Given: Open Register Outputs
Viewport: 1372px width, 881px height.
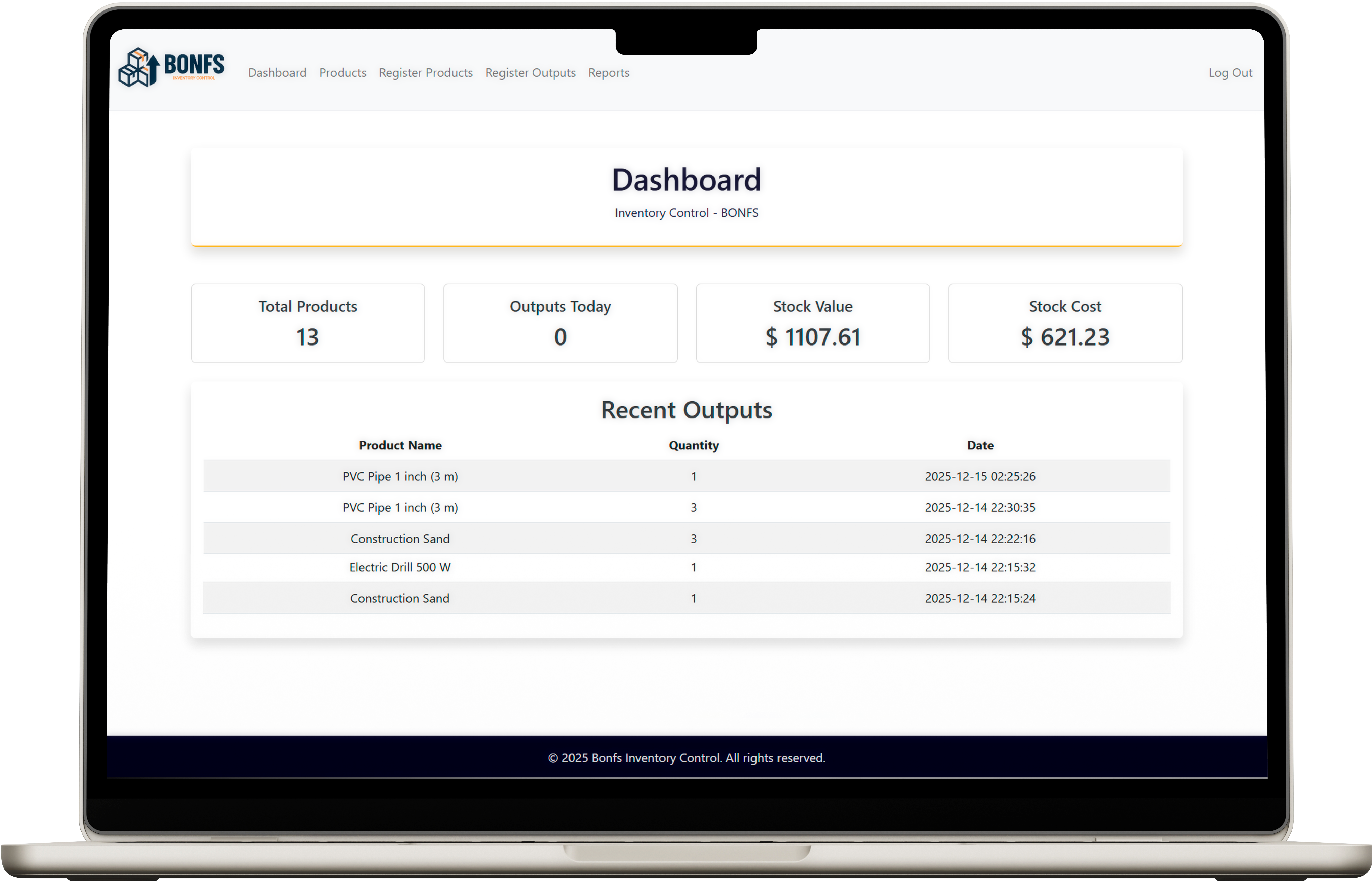Looking at the screenshot, I should [530, 73].
